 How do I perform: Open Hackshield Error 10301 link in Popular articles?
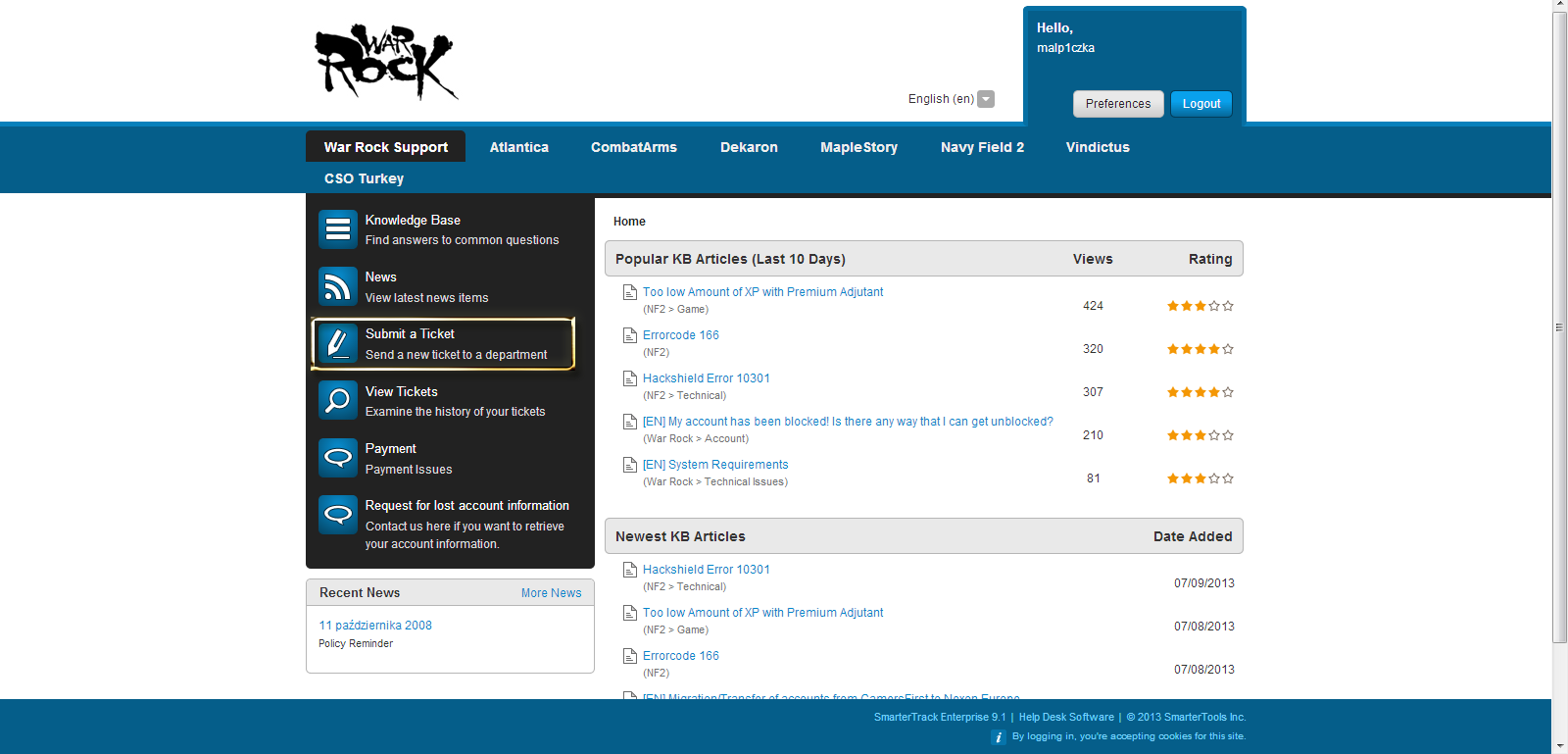[707, 378]
